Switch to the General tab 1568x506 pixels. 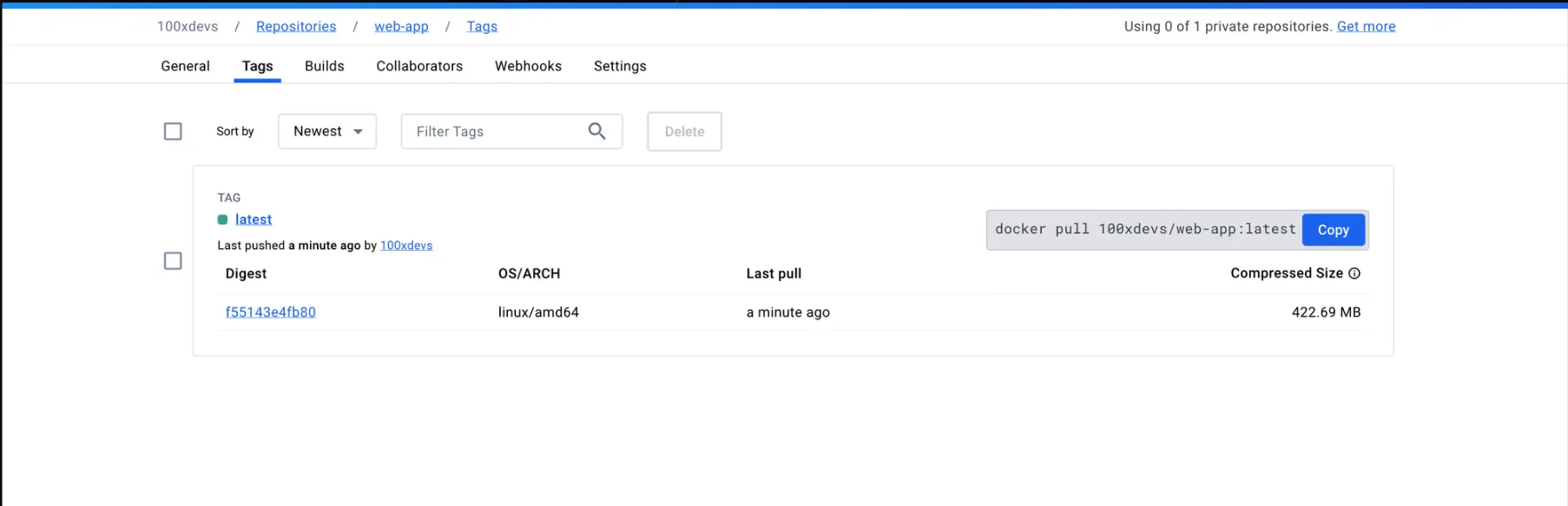(185, 66)
